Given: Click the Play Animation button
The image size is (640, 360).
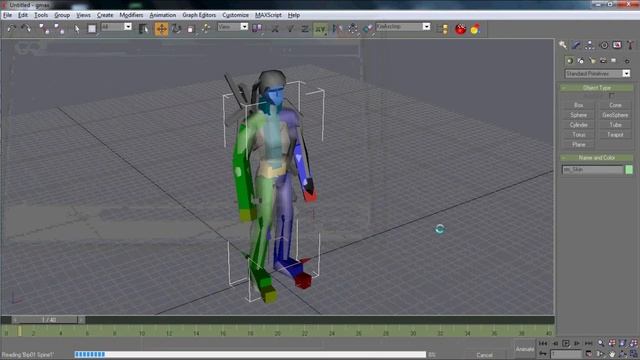Looking at the screenshot, I should point(566,344).
